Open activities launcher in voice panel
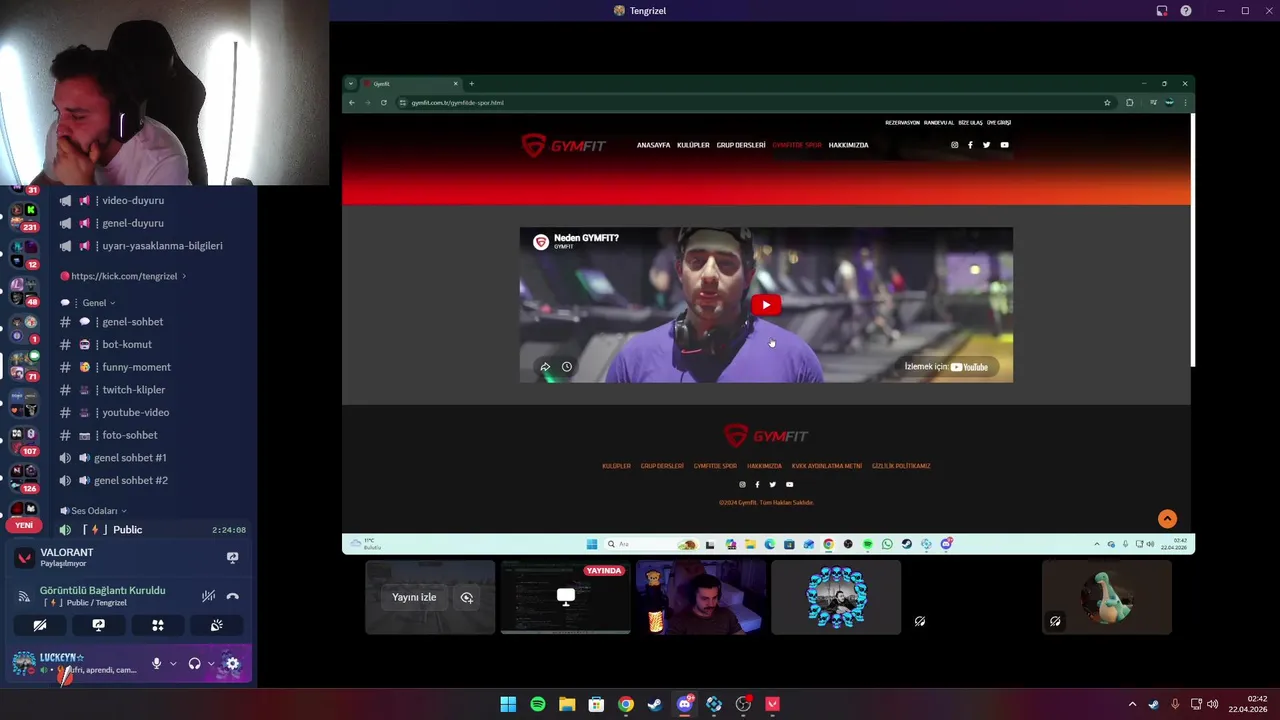Screen dimensions: 1280x720 point(157,625)
